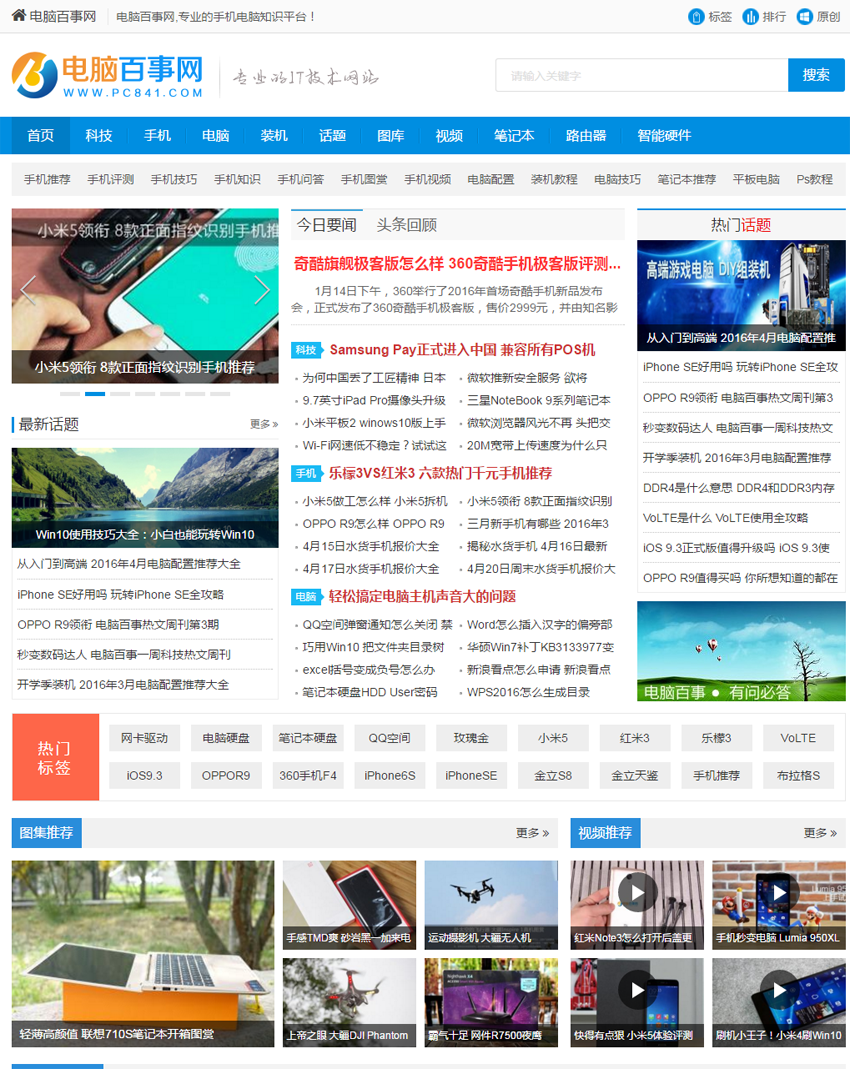
Task: Select the first carousel indicator dash
Action: (70, 394)
